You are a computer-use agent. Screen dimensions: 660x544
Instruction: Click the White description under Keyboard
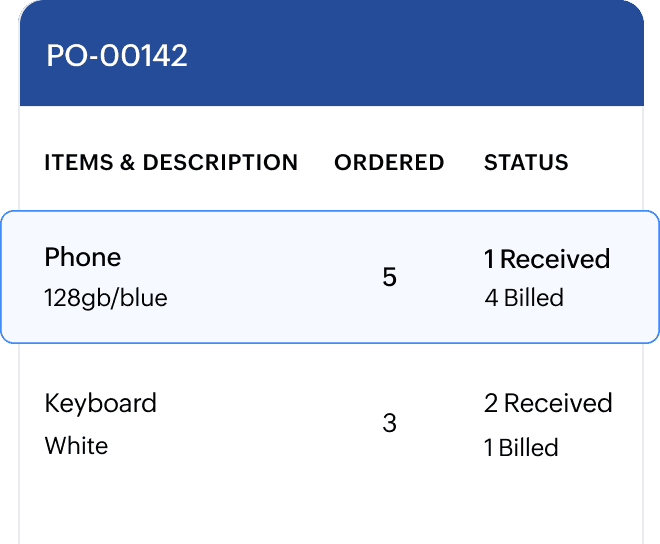[x=76, y=445]
